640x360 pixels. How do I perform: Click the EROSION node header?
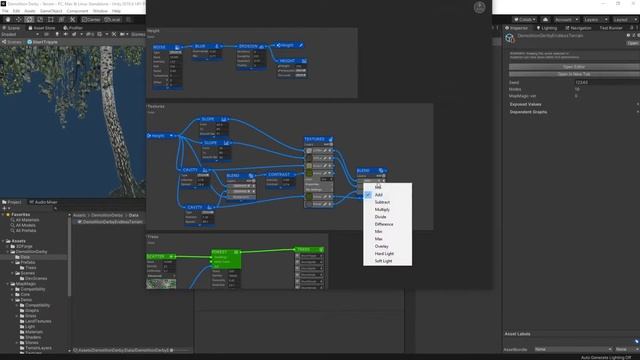[x=251, y=46]
